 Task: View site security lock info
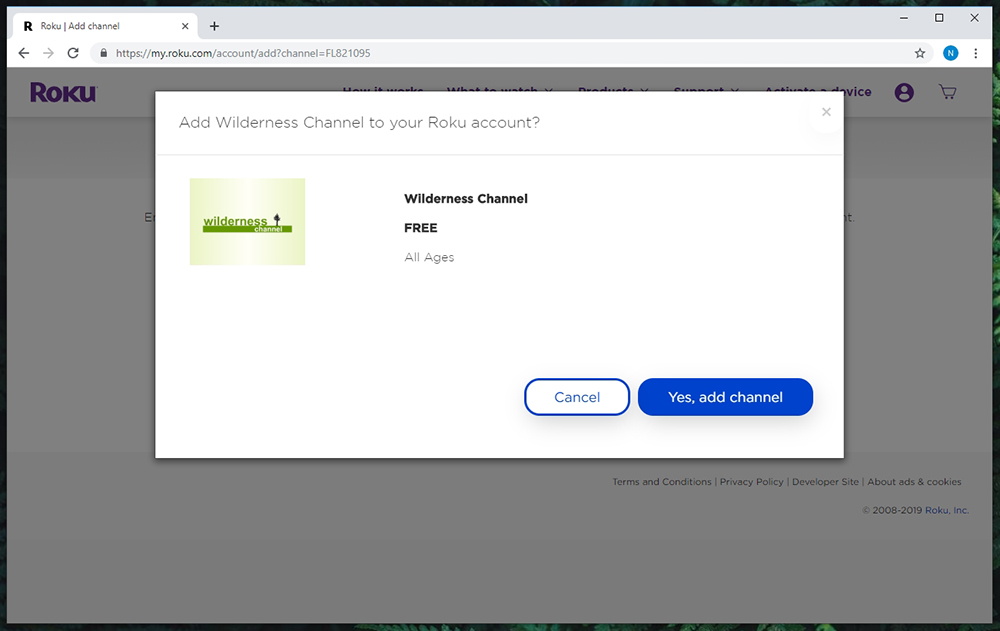point(103,53)
